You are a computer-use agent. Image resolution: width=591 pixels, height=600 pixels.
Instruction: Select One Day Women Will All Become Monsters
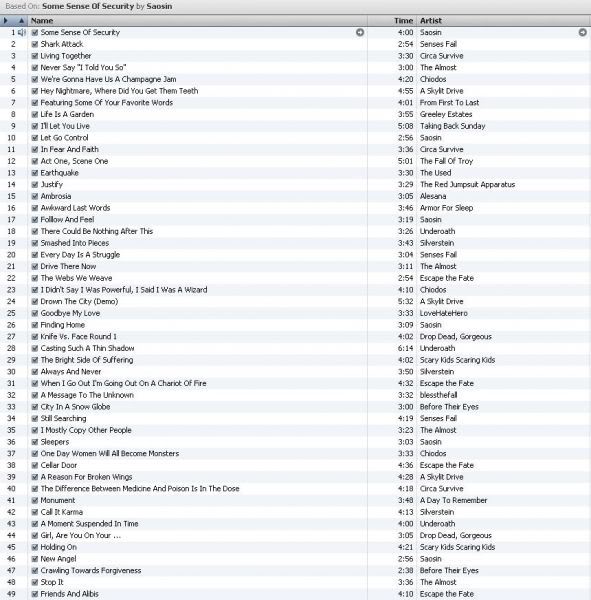[110, 453]
